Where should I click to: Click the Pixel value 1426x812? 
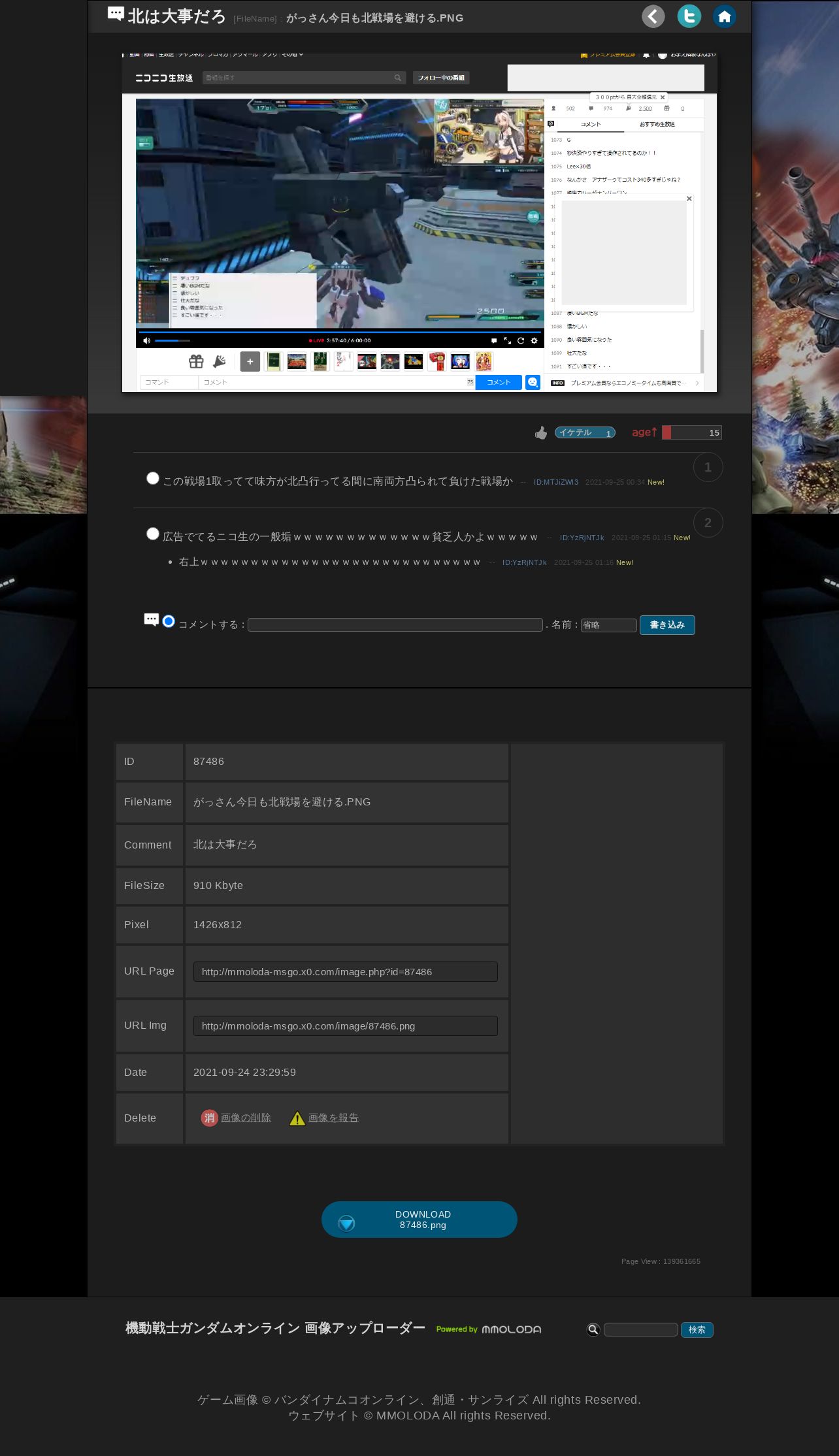tap(218, 925)
